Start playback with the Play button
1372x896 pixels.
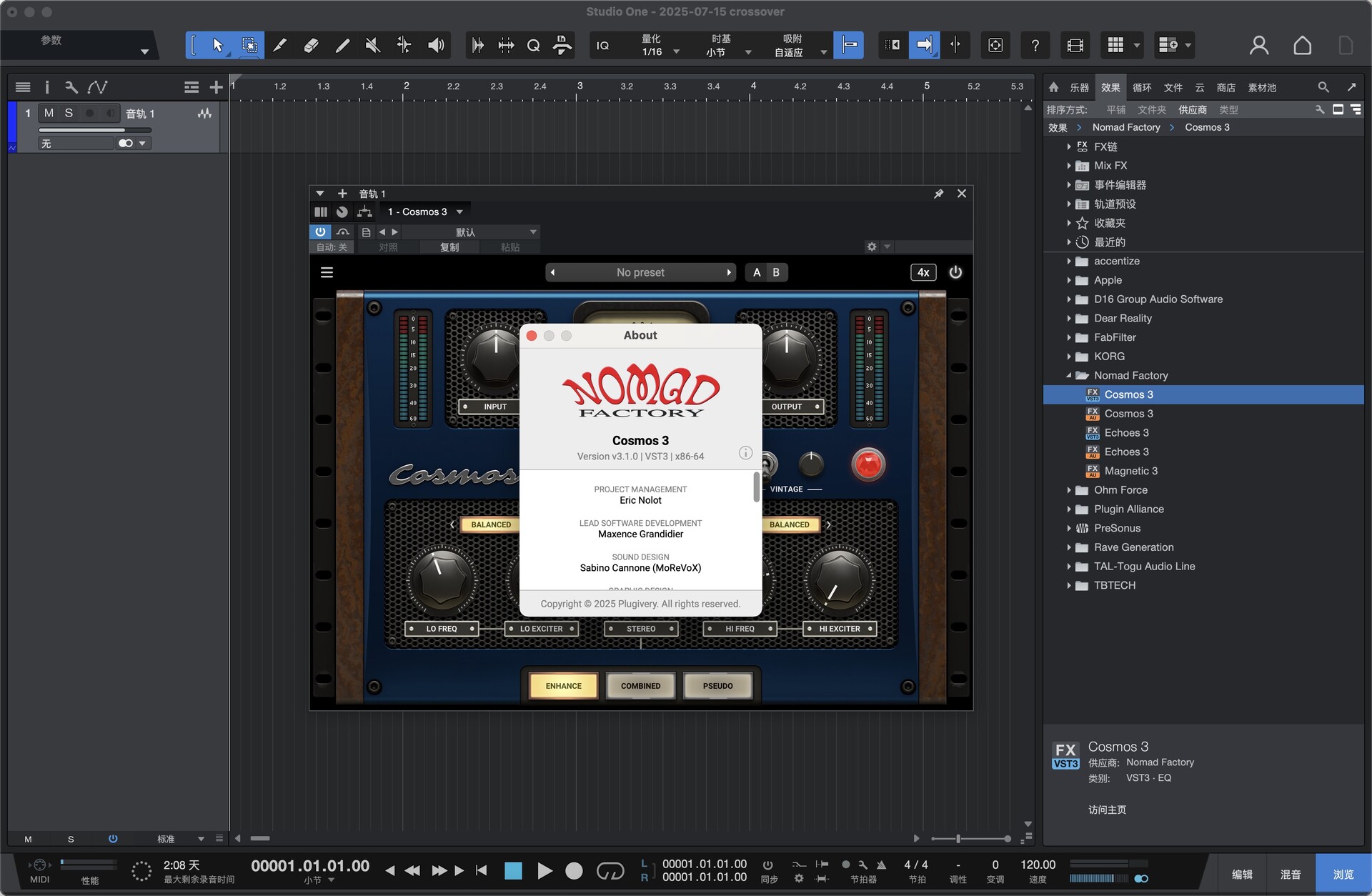pos(545,870)
